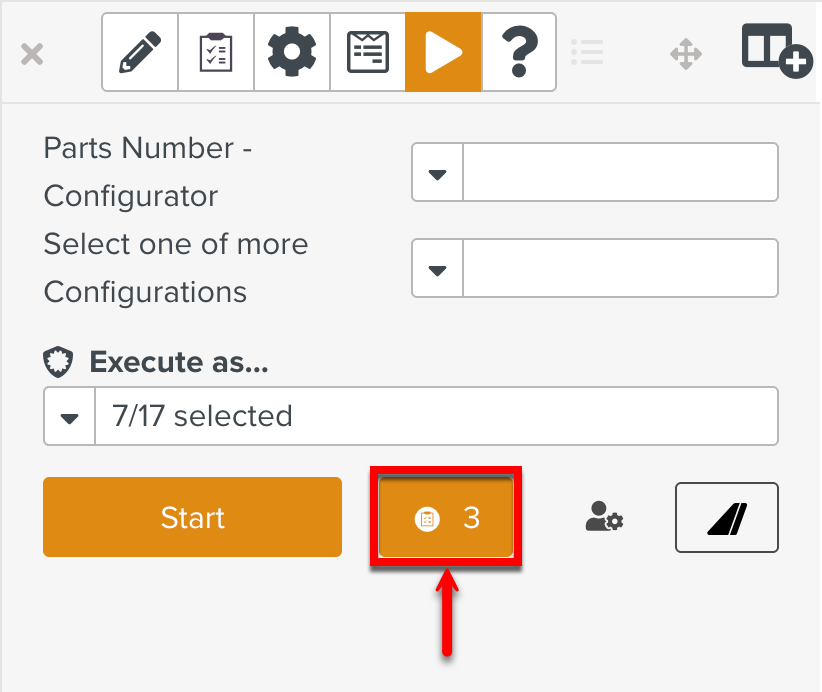This screenshot has width=822, height=692.
Task: Click the black slanted-stripes outlined button
Action: 727,518
